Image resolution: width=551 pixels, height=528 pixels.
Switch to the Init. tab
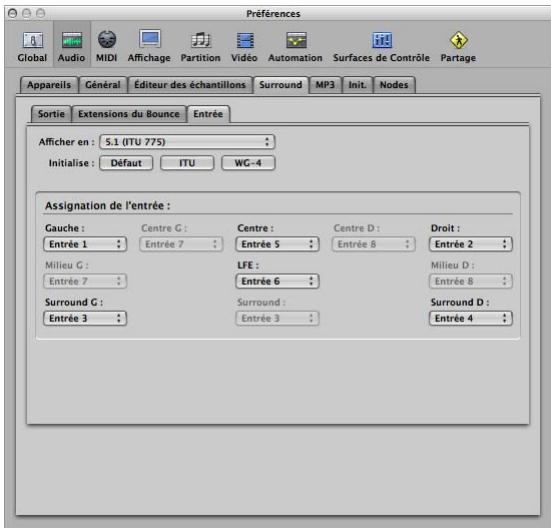click(357, 85)
